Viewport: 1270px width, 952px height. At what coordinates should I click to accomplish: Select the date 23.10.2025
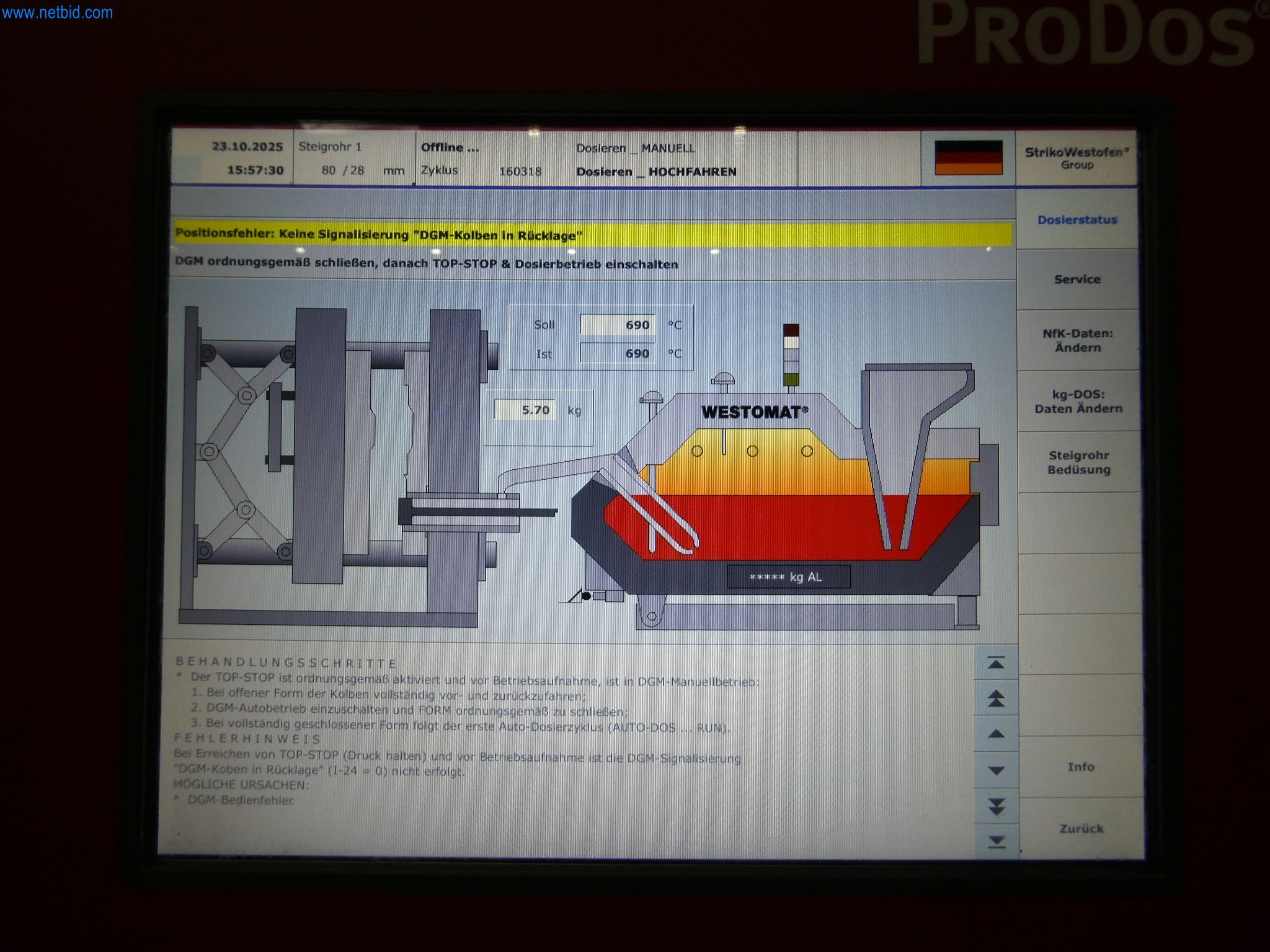(247, 147)
